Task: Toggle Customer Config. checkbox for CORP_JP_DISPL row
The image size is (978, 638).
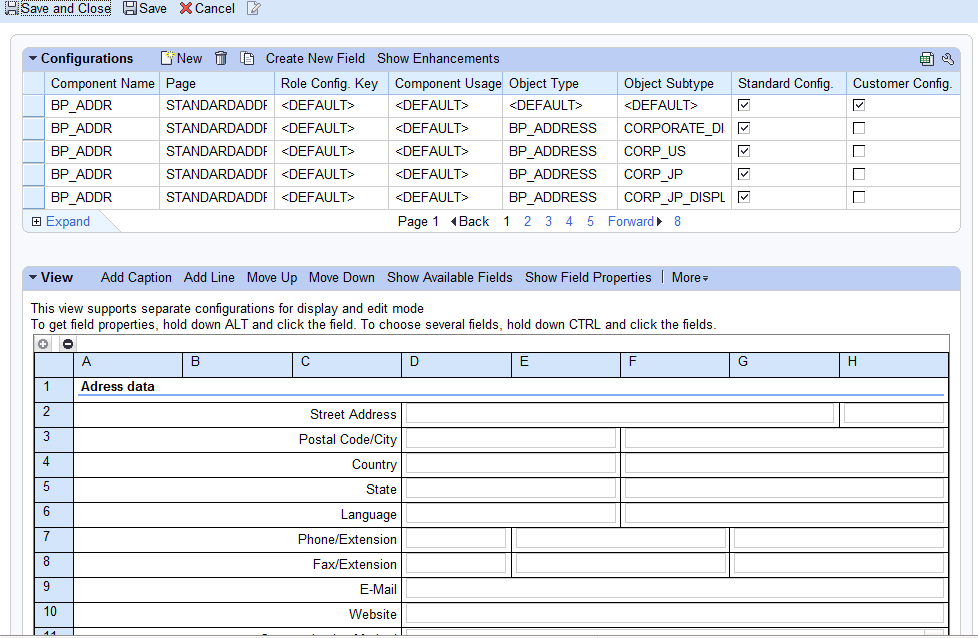Action: coord(859,197)
